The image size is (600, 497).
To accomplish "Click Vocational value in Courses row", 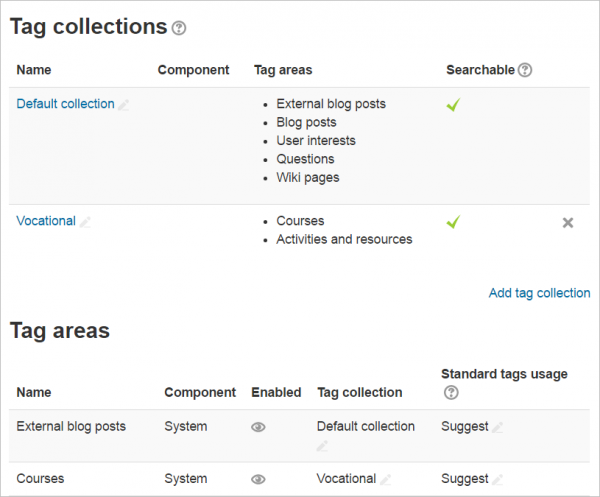I will [x=346, y=479].
